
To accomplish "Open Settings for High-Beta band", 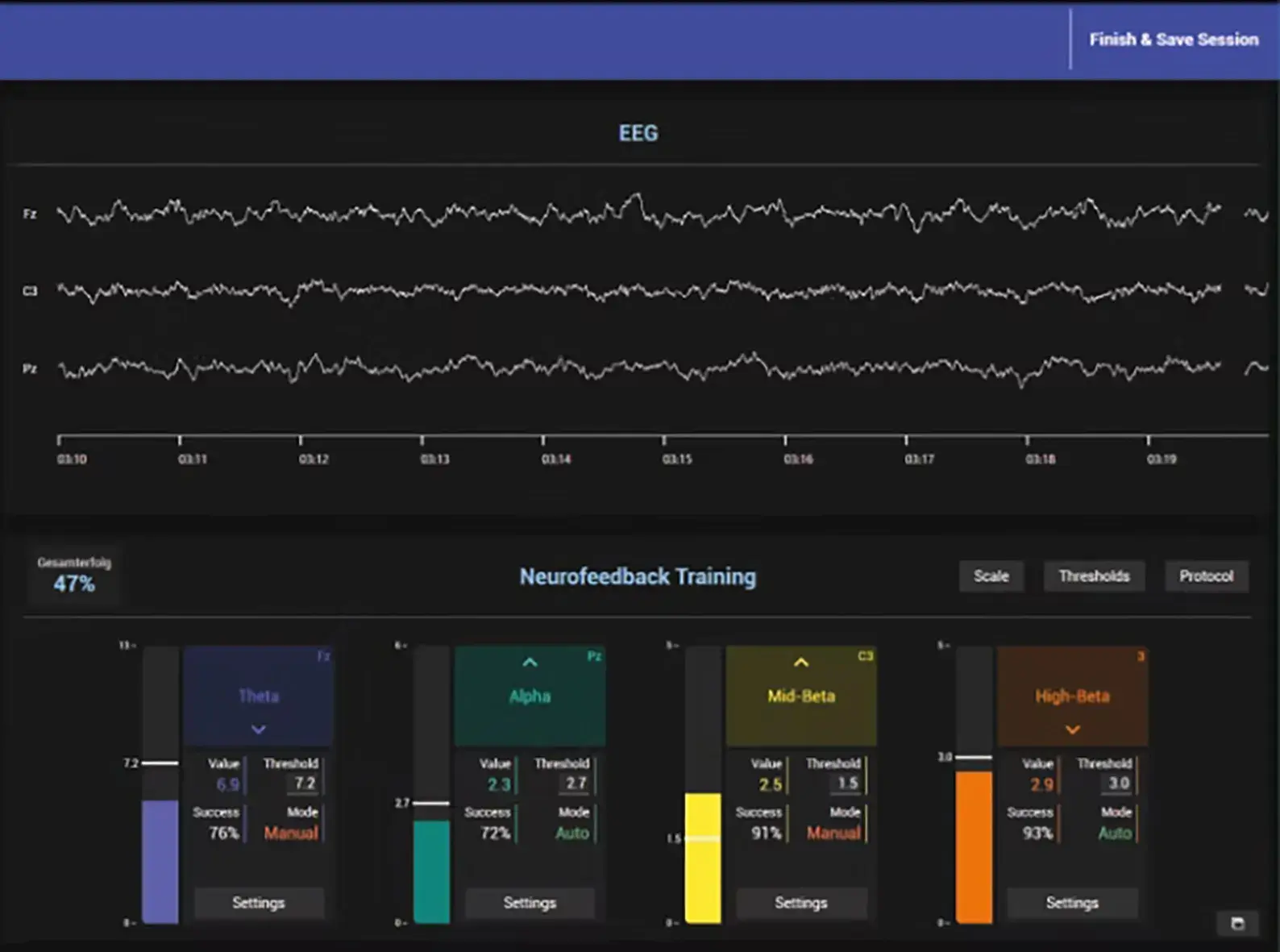I will coord(1072,903).
